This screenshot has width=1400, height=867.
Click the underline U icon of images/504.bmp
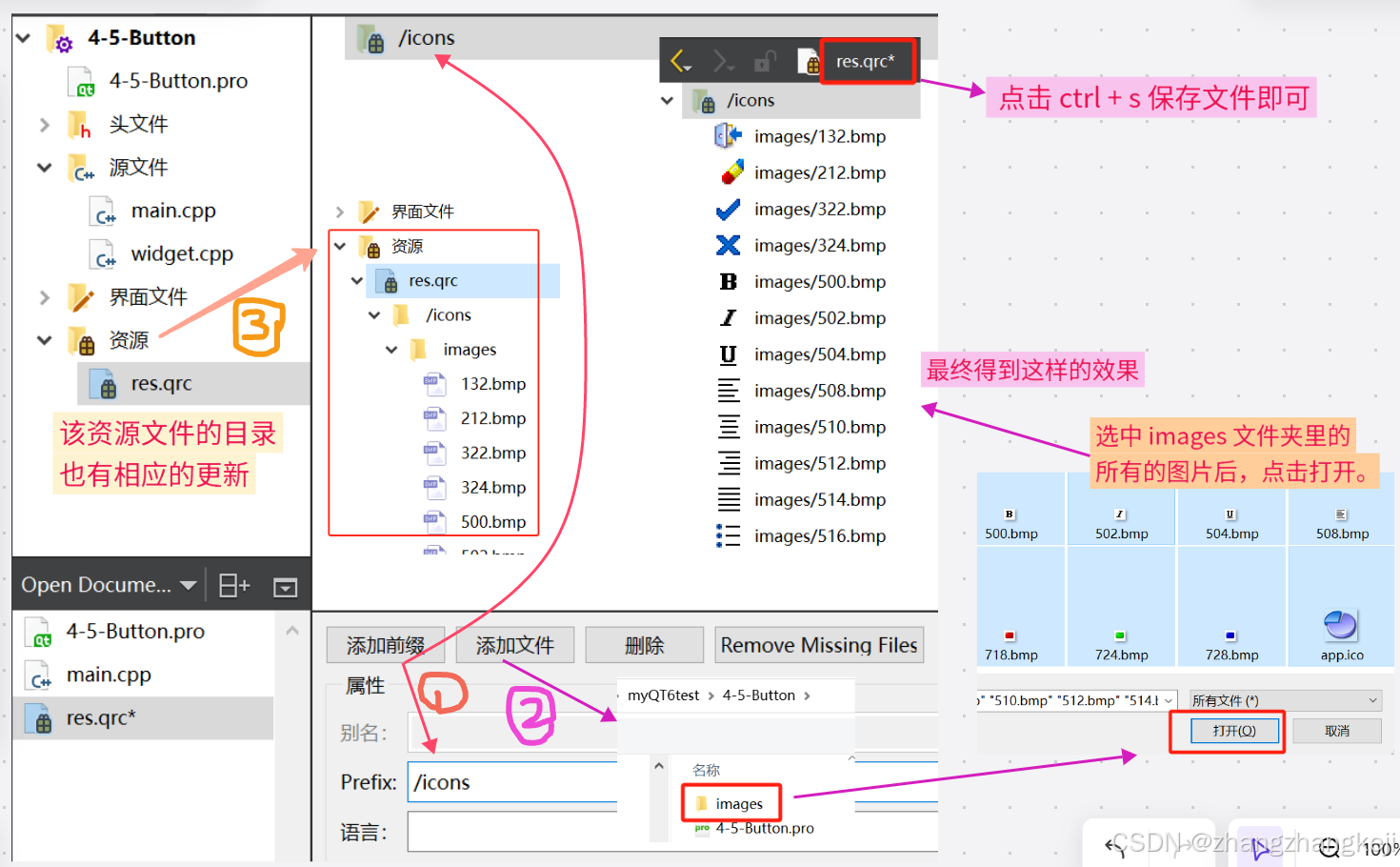(729, 354)
